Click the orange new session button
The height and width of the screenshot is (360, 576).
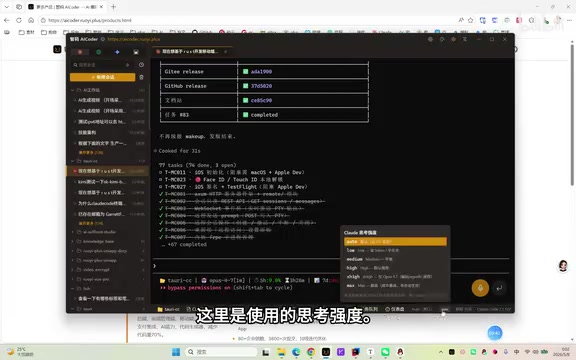click(x=102, y=77)
